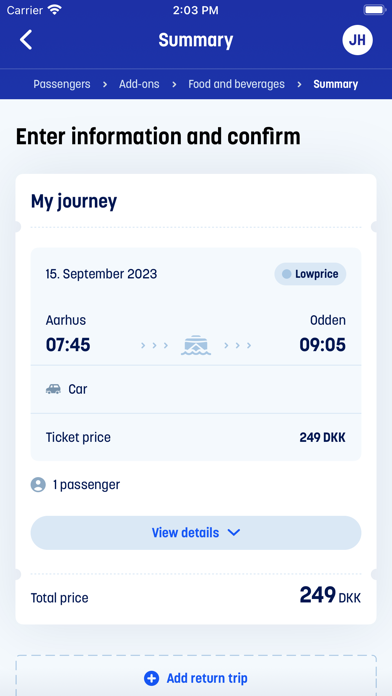Click the car vehicle icon
This screenshot has height=696, width=392.
tap(53, 389)
